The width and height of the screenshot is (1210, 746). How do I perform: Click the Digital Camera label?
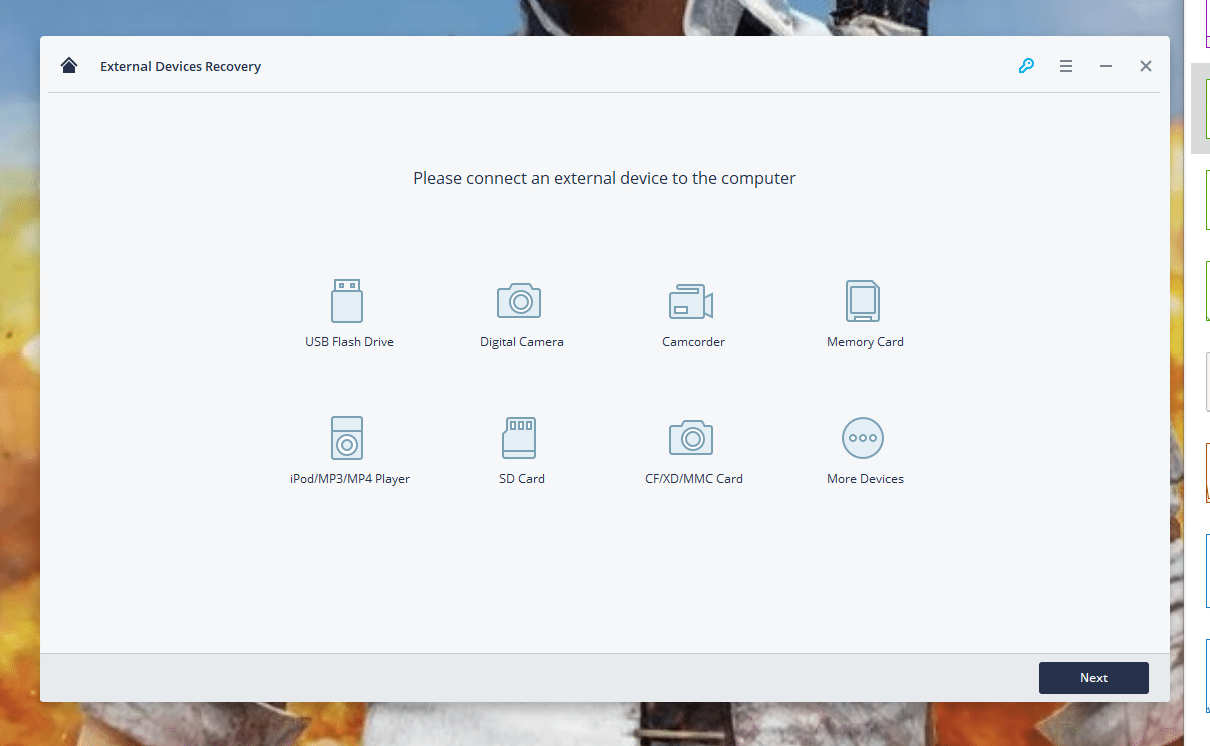[522, 342]
